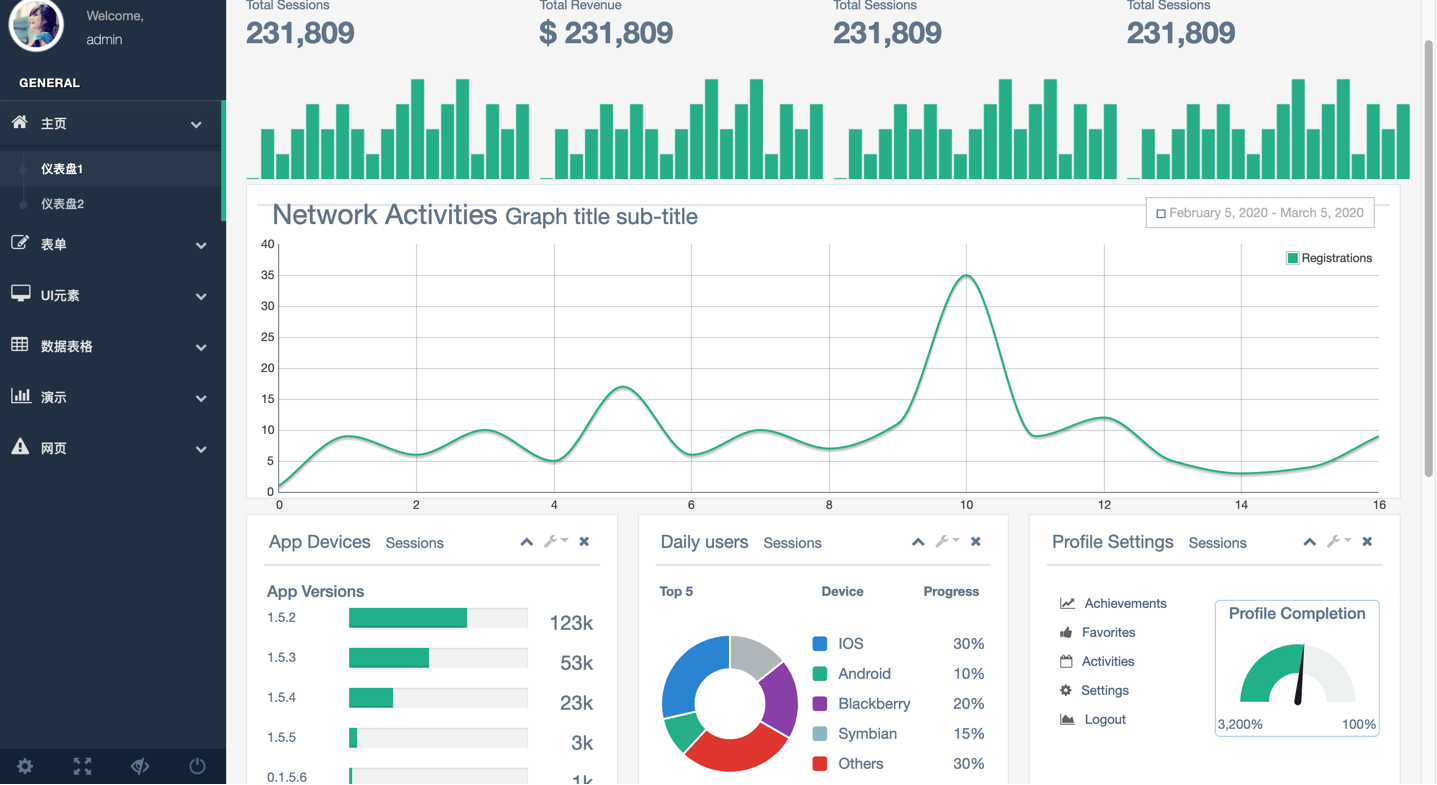Collapse the Daily users panel
This screenshot has height=785, width=1437.
pos(918,542)
